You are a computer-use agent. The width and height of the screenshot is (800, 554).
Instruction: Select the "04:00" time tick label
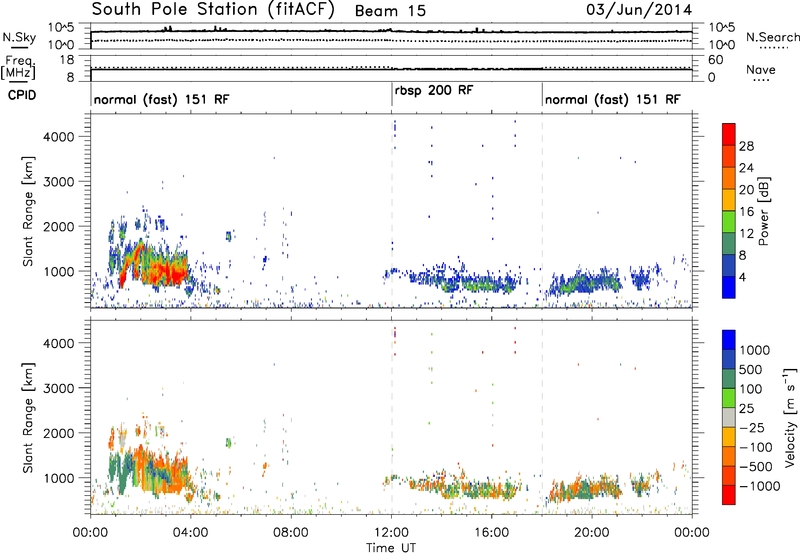coord(190,533)
